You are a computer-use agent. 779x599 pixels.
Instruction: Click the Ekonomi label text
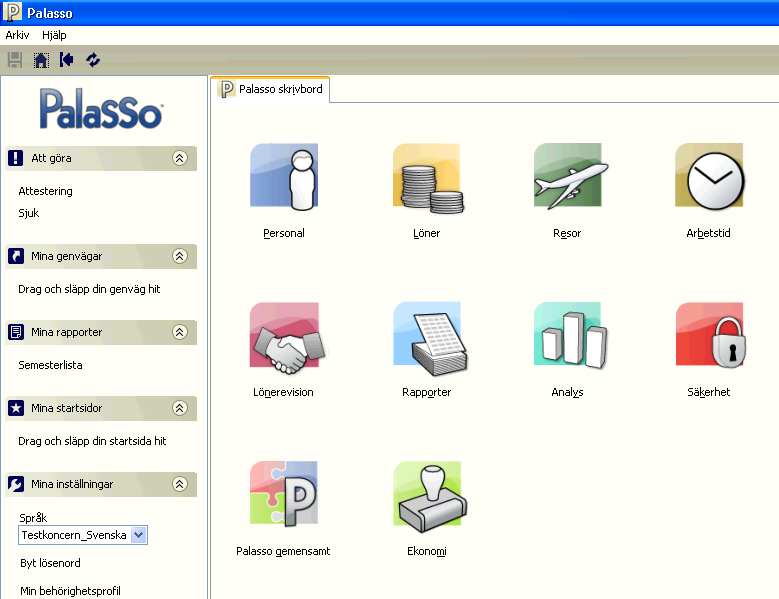coord(427,551)
